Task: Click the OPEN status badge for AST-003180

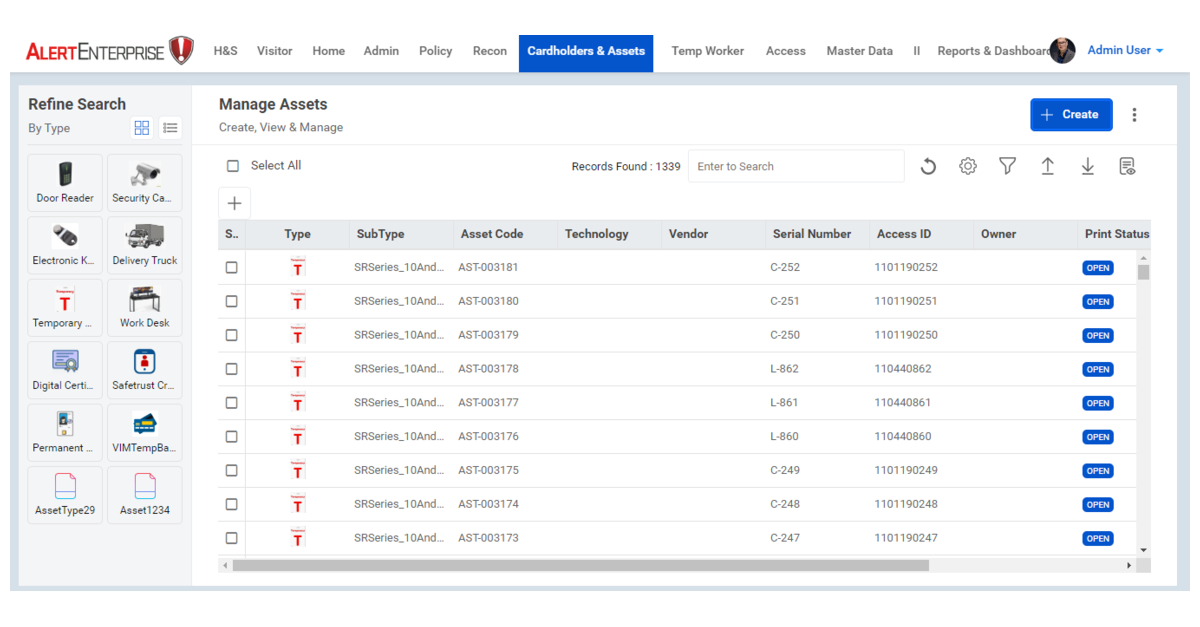Action: point(1098,302)
